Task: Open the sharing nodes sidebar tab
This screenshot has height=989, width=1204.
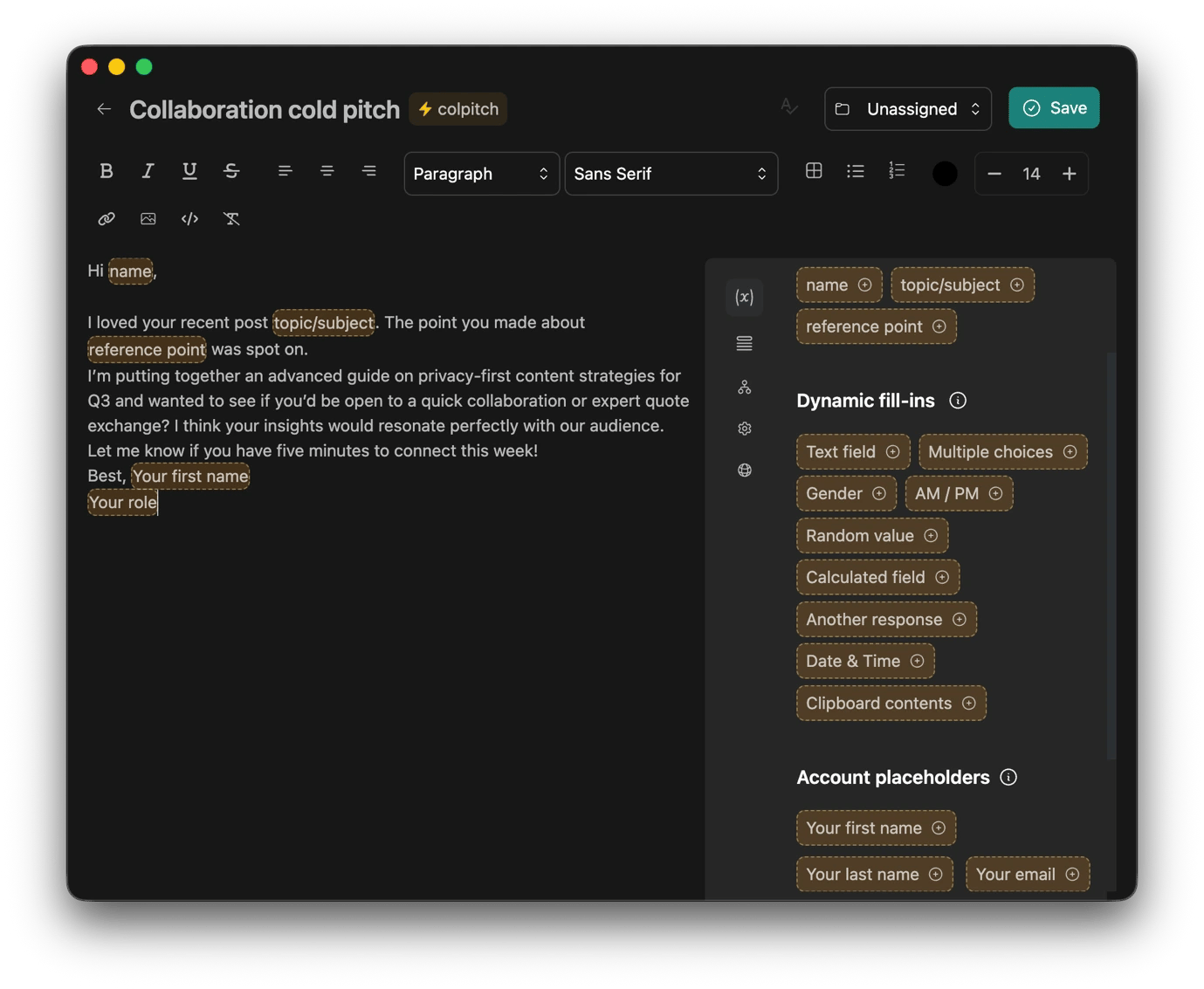Action: coord(744,387)
